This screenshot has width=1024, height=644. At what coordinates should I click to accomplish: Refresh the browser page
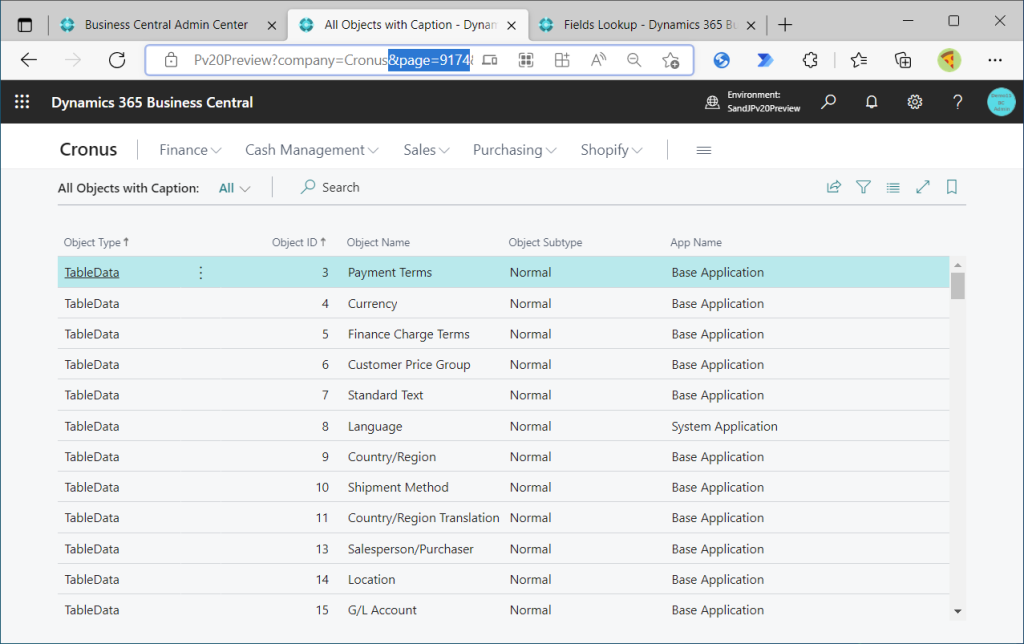(x=117, y=60)
